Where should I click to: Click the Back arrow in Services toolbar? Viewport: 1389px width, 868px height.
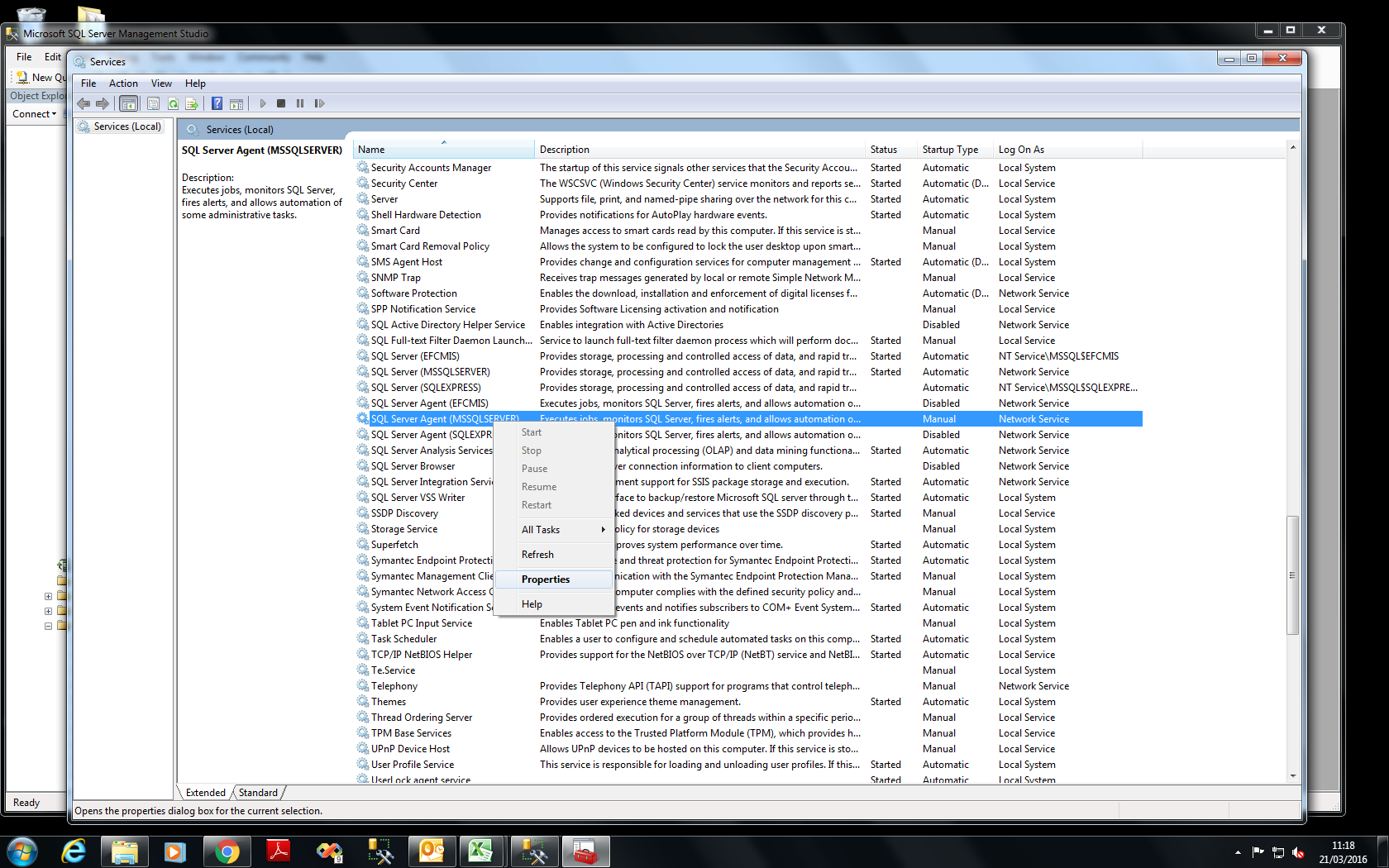pos(84,103)
